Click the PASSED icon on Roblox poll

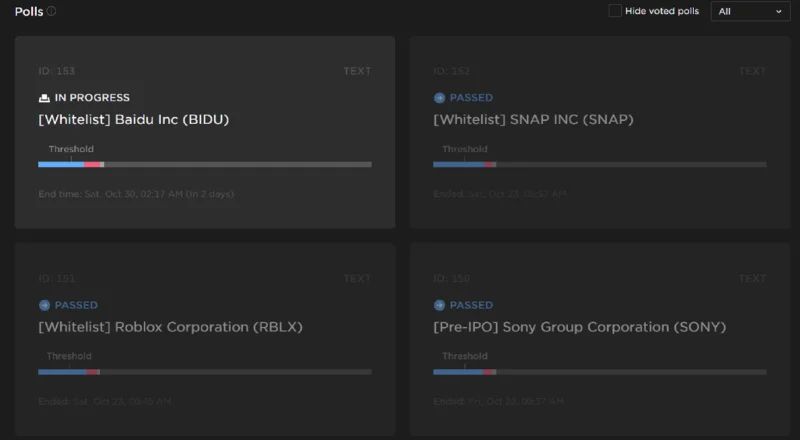tap(44, 305)
